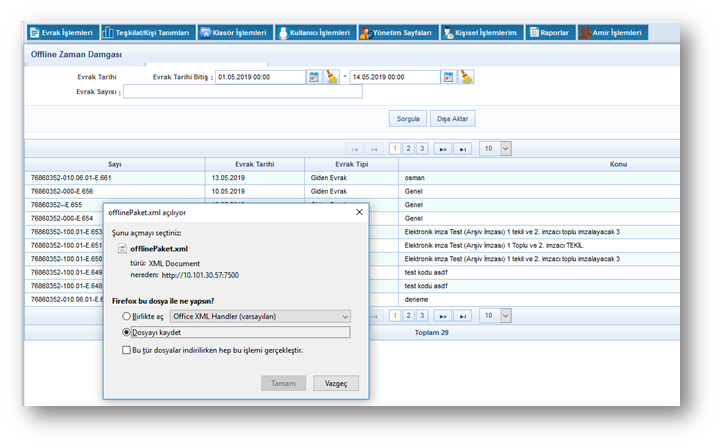
Task: Open calendar picker for start date
Action: coord(313,77)
